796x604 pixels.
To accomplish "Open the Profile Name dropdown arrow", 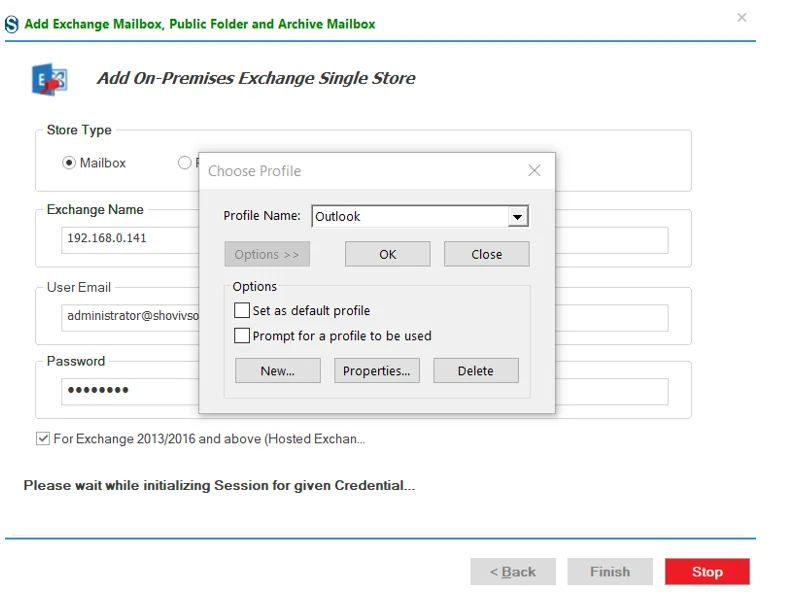I will pos(517,217).
